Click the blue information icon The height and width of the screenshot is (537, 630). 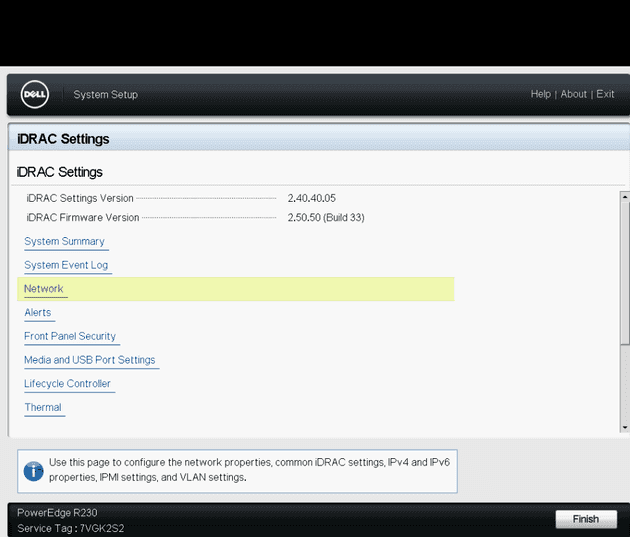point(34,470)
